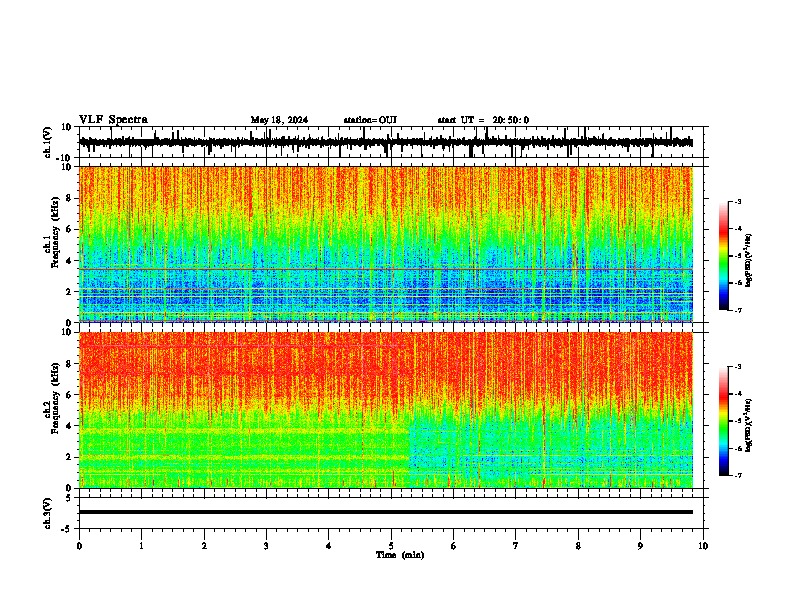Click the black ch.3 voltage trace
792x612 pixels.
click(386, 512)
